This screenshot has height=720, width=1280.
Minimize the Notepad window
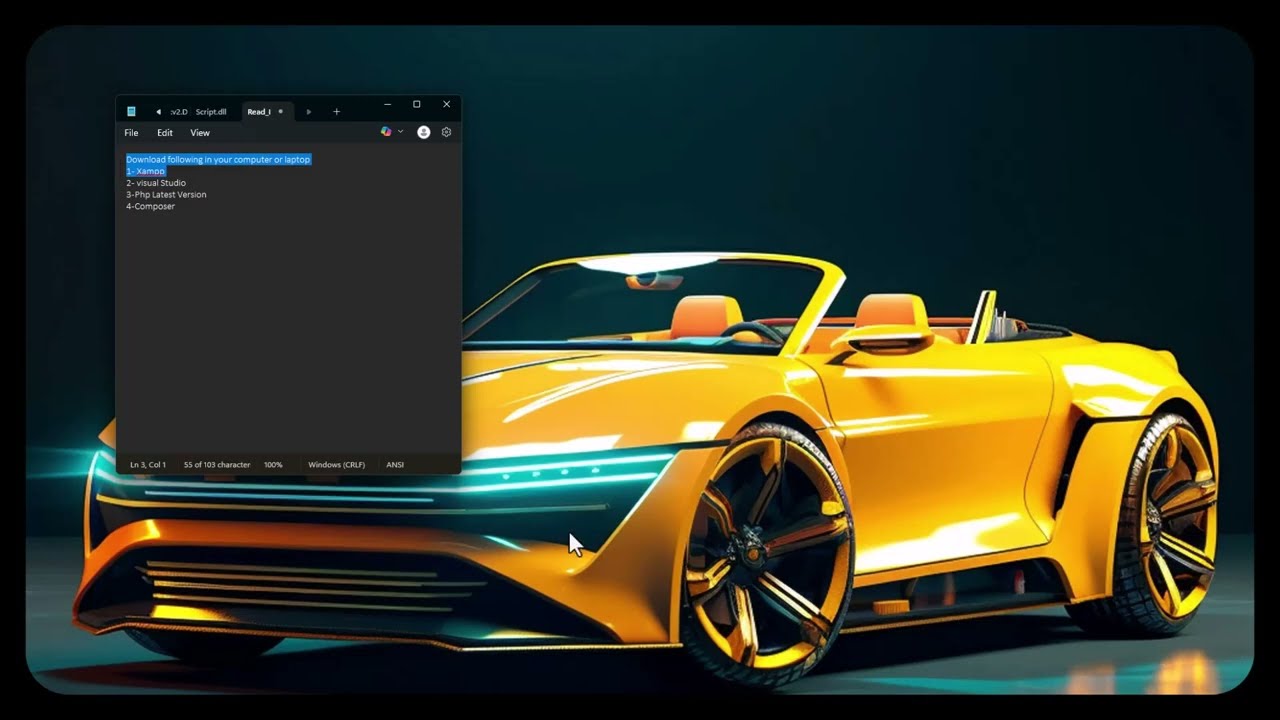[387, 104]
